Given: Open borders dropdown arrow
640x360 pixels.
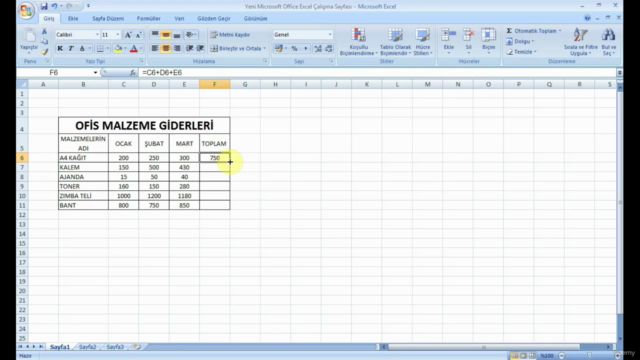Looking at the screenshot, I should click(x=107, y=48).
